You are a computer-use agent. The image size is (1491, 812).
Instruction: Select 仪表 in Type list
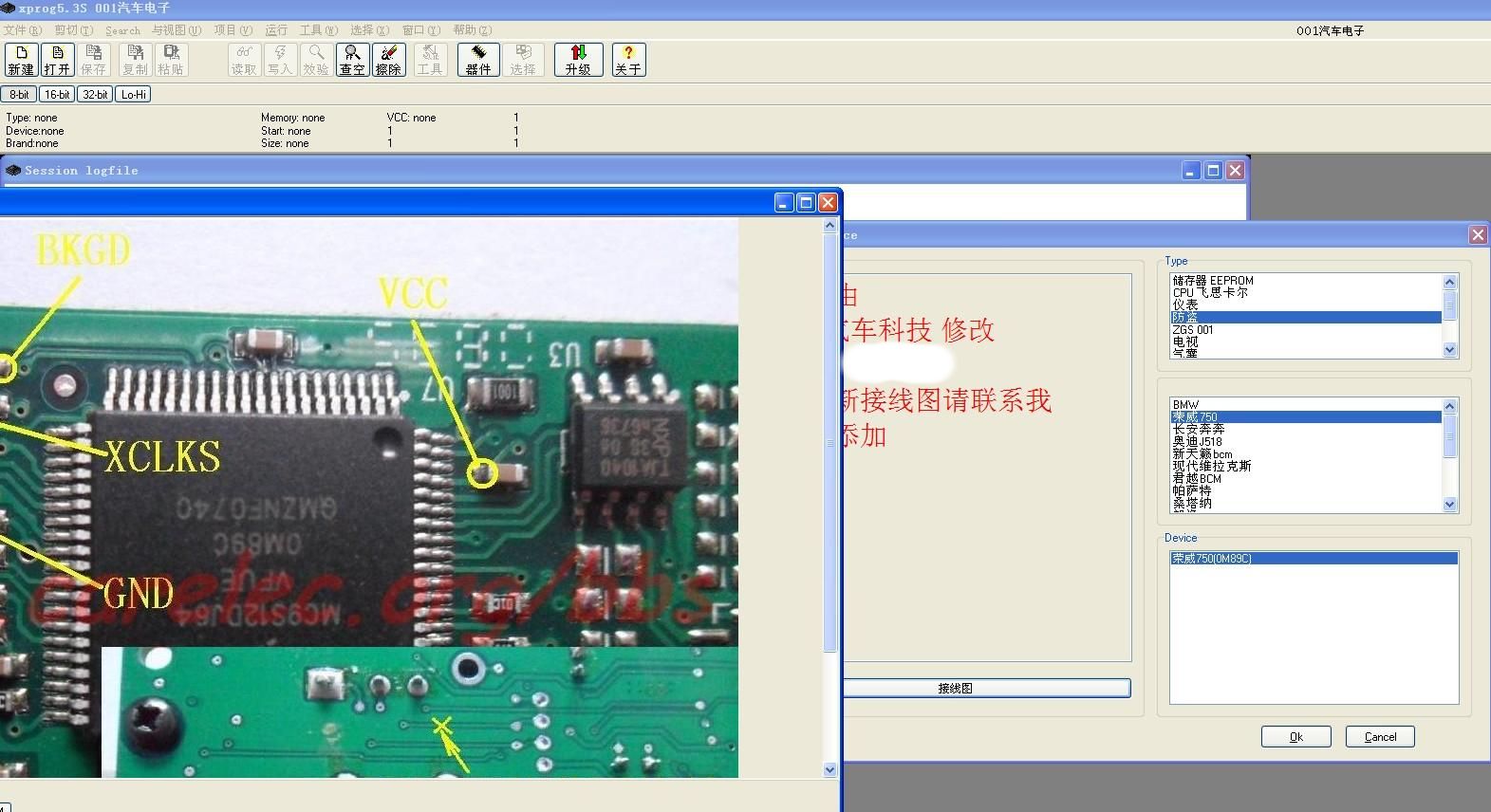pyautogui.click(x=1306, y=305)
